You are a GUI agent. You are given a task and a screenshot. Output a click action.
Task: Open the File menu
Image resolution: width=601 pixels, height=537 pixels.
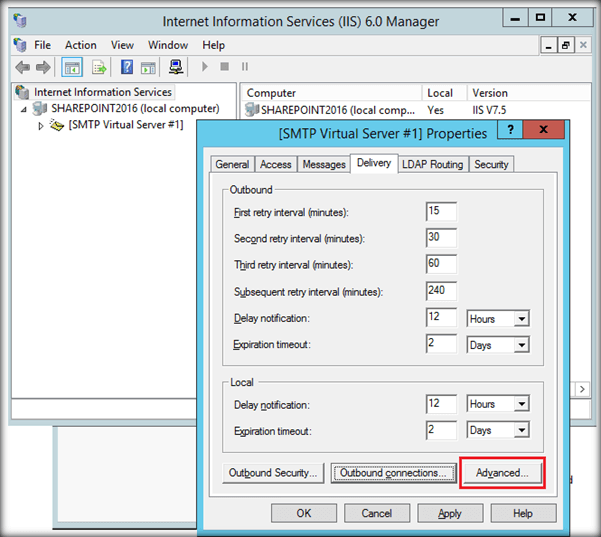(x=42, y=45)
